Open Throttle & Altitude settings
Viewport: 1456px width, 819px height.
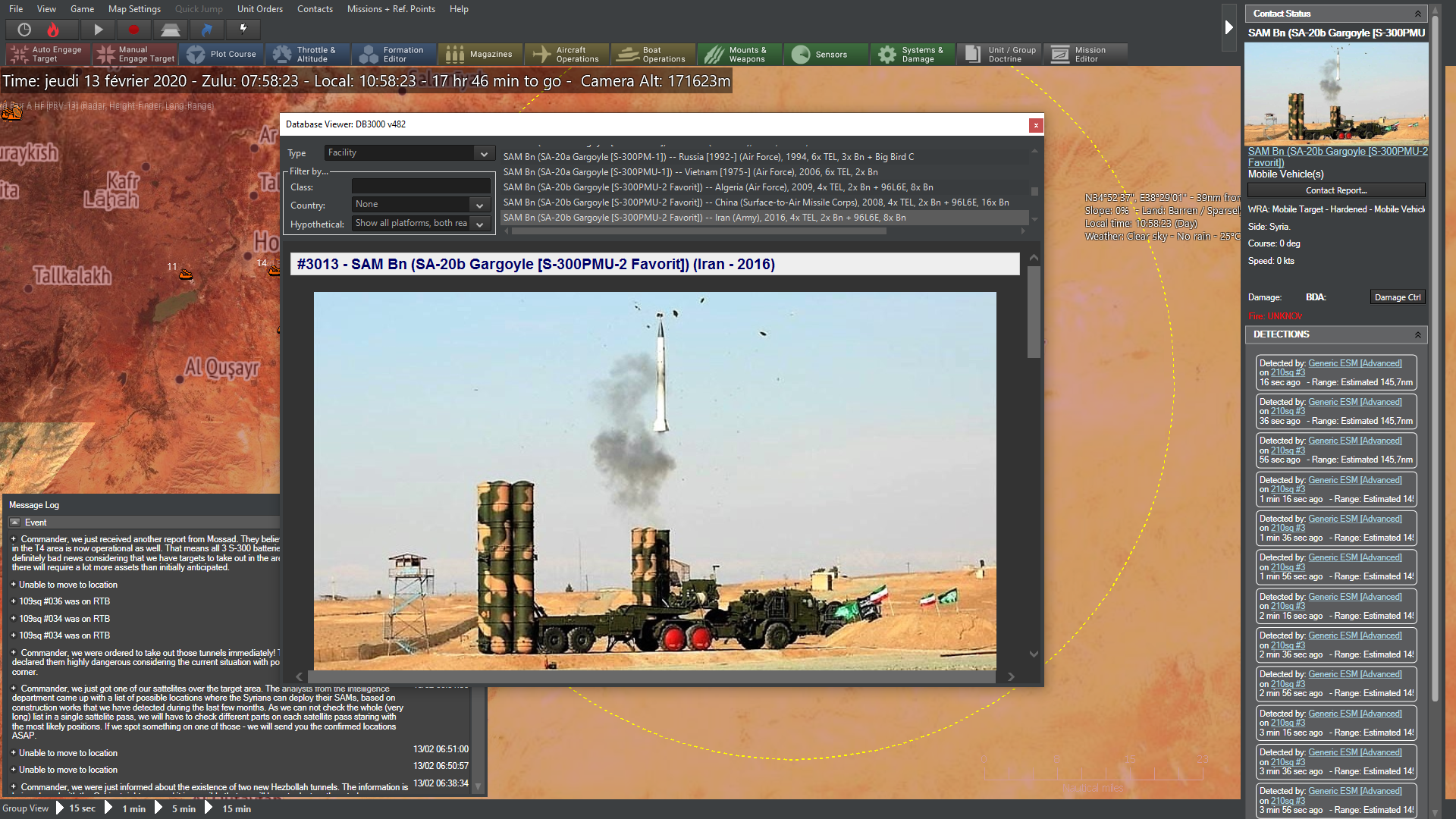point(308,54)
